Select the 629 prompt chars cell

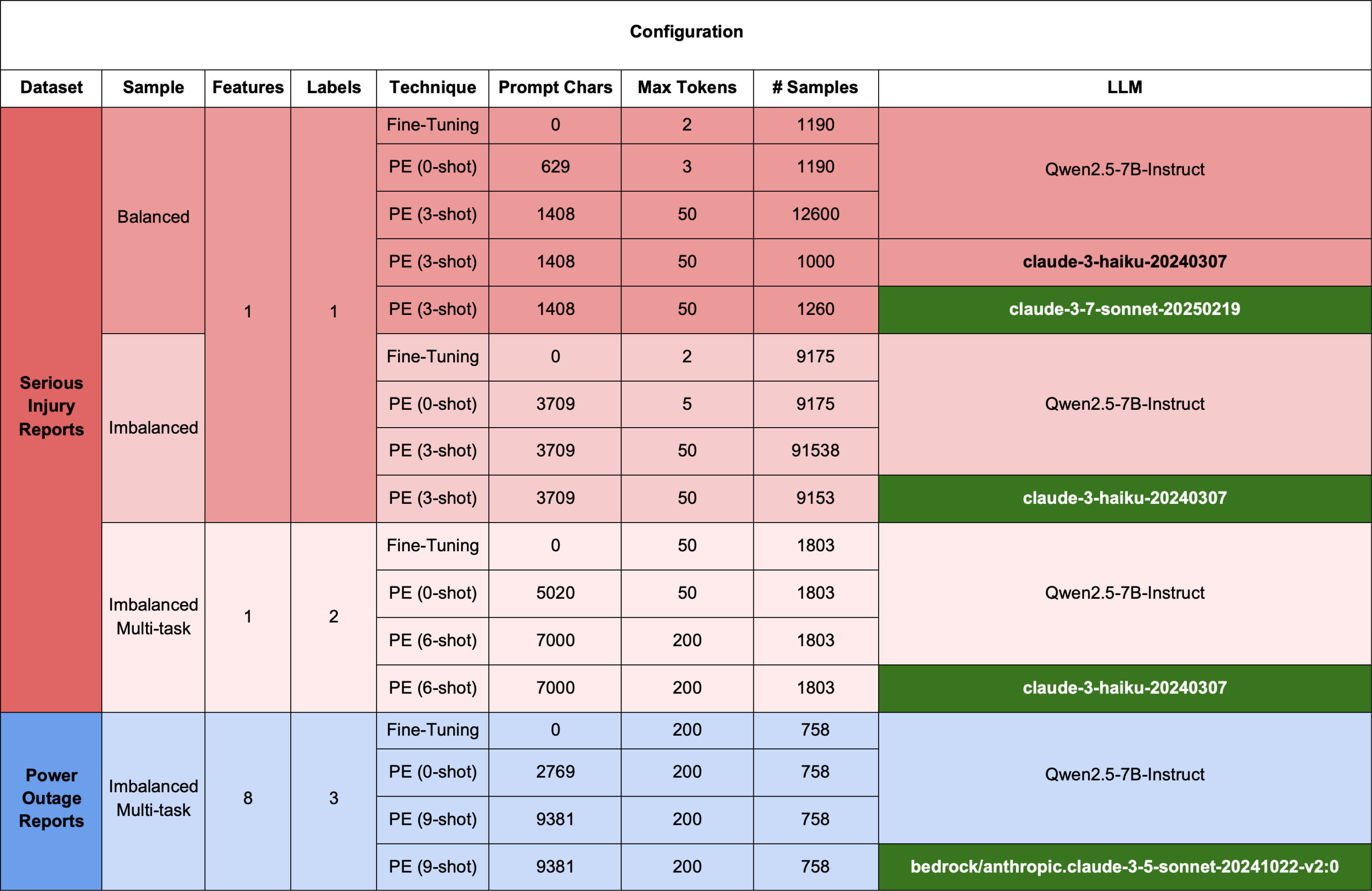555,167
